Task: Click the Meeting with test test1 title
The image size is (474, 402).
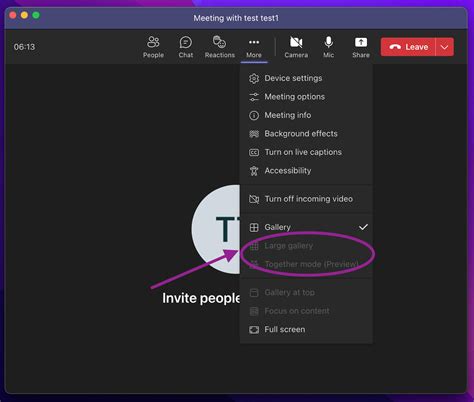Action: coord(236,18)
